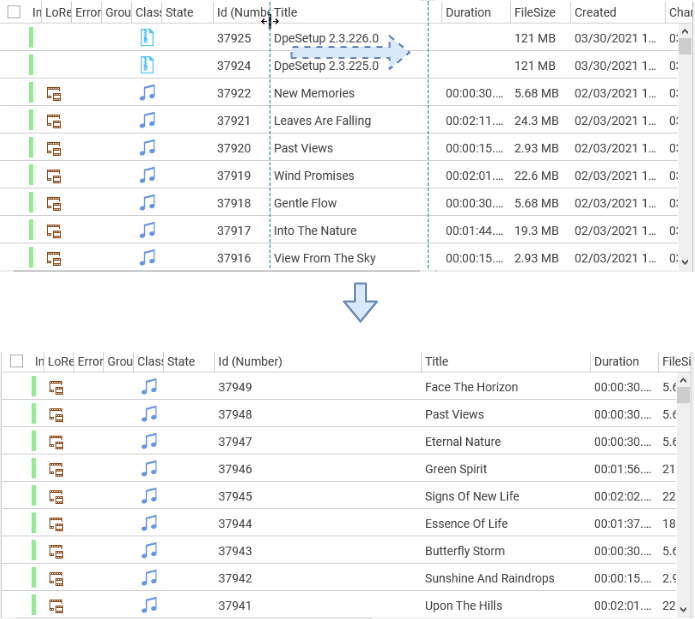The image size is (695, 619).
Task: Click the archive file icon in row 37924
Action: 148,65
